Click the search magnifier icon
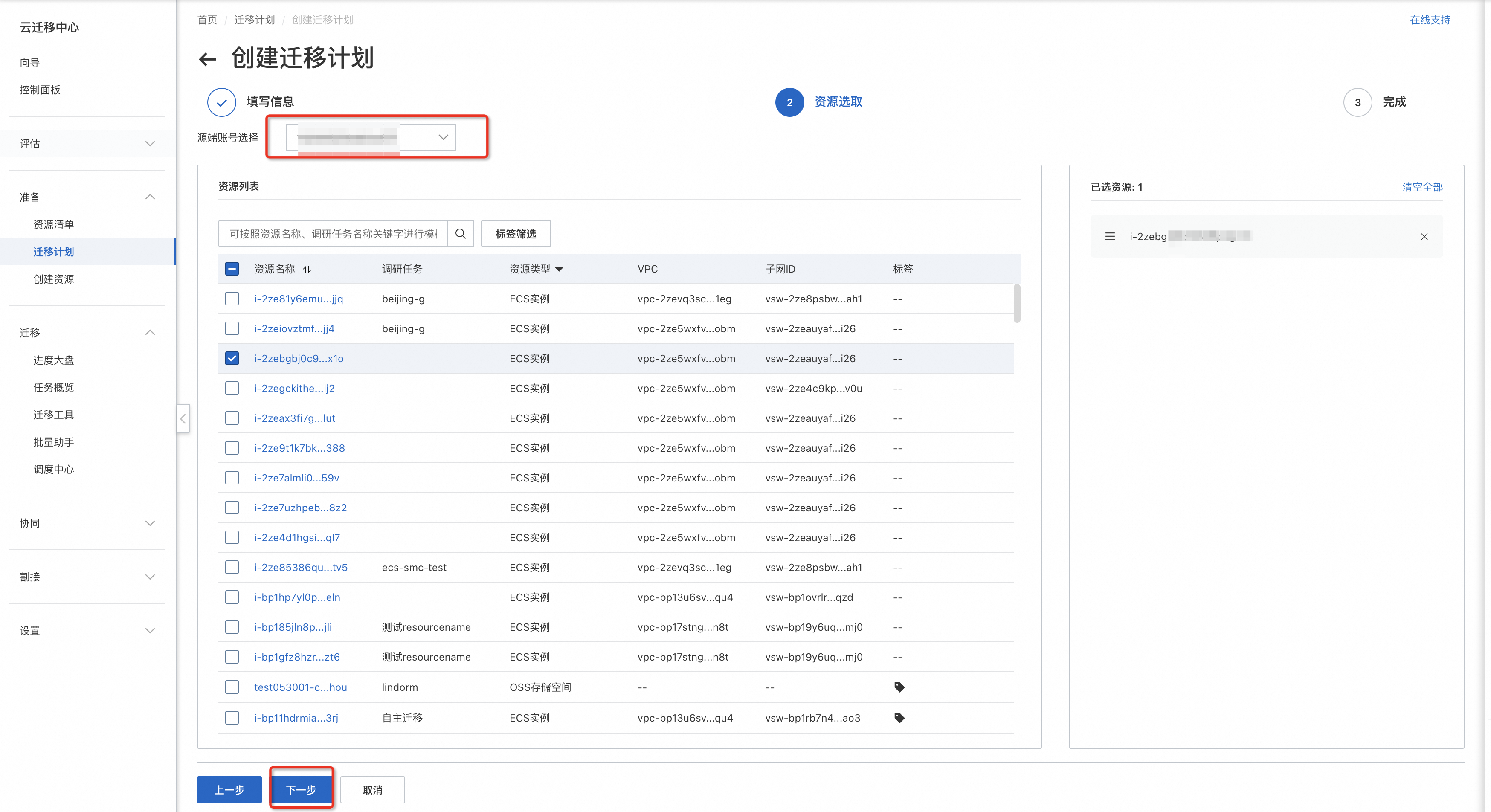1491x812 pixels. [461, 234]
